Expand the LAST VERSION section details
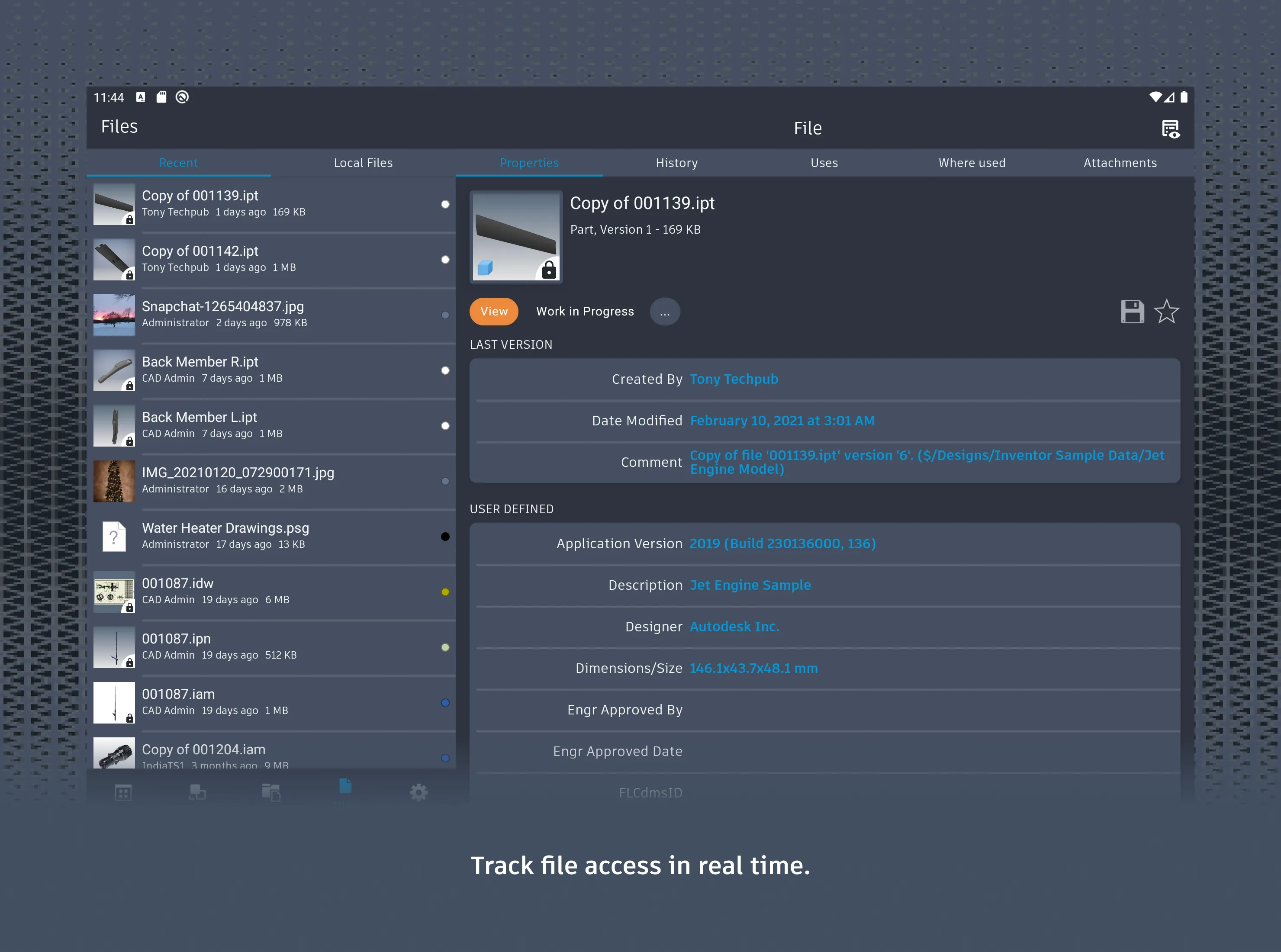This screenshot has height=952, width=1281. tap(512, 344)
